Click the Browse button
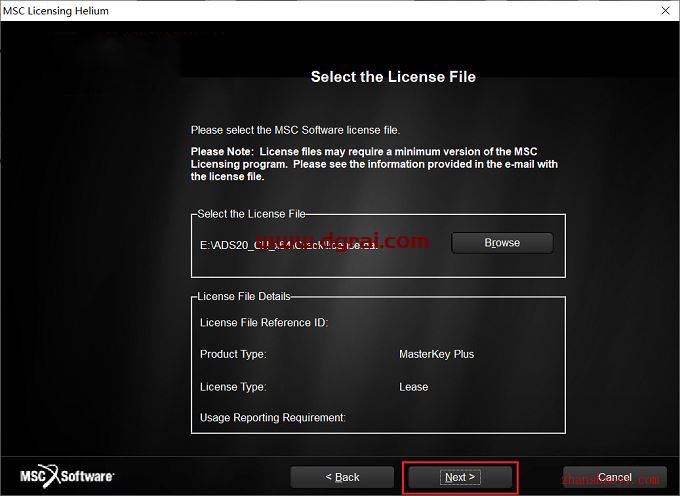 point(501,243)
